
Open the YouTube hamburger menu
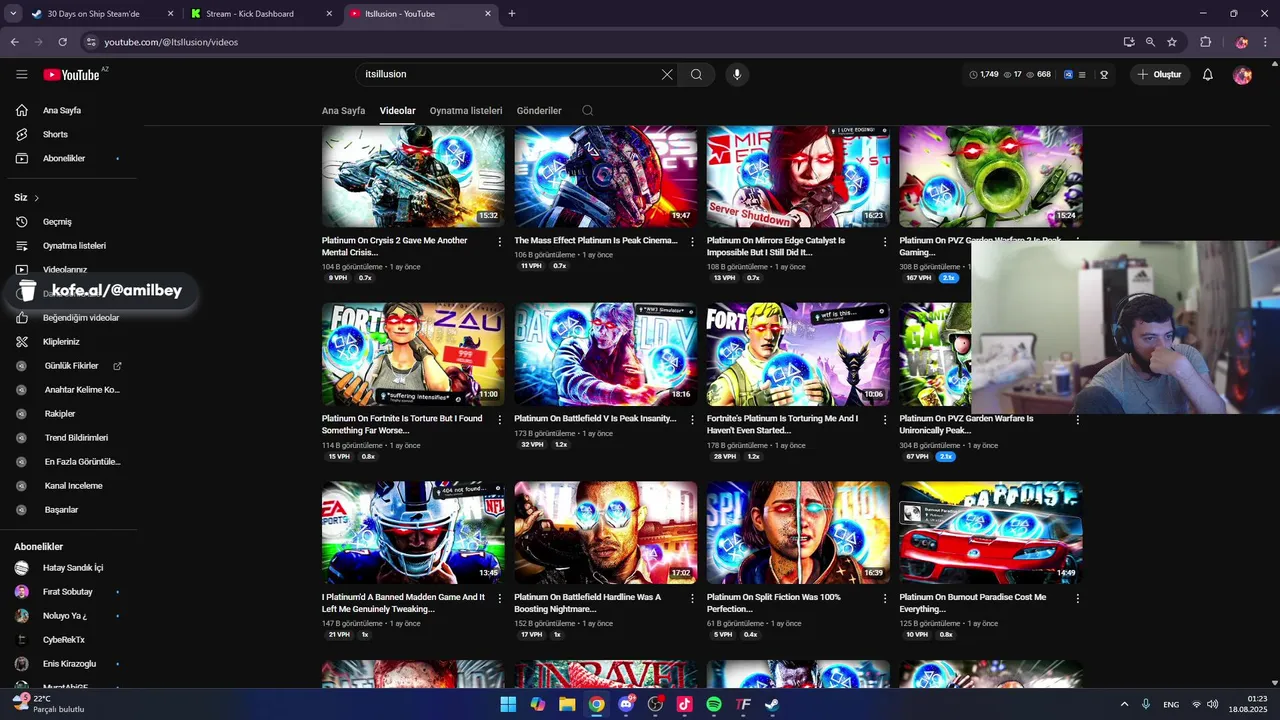(22, 74)
